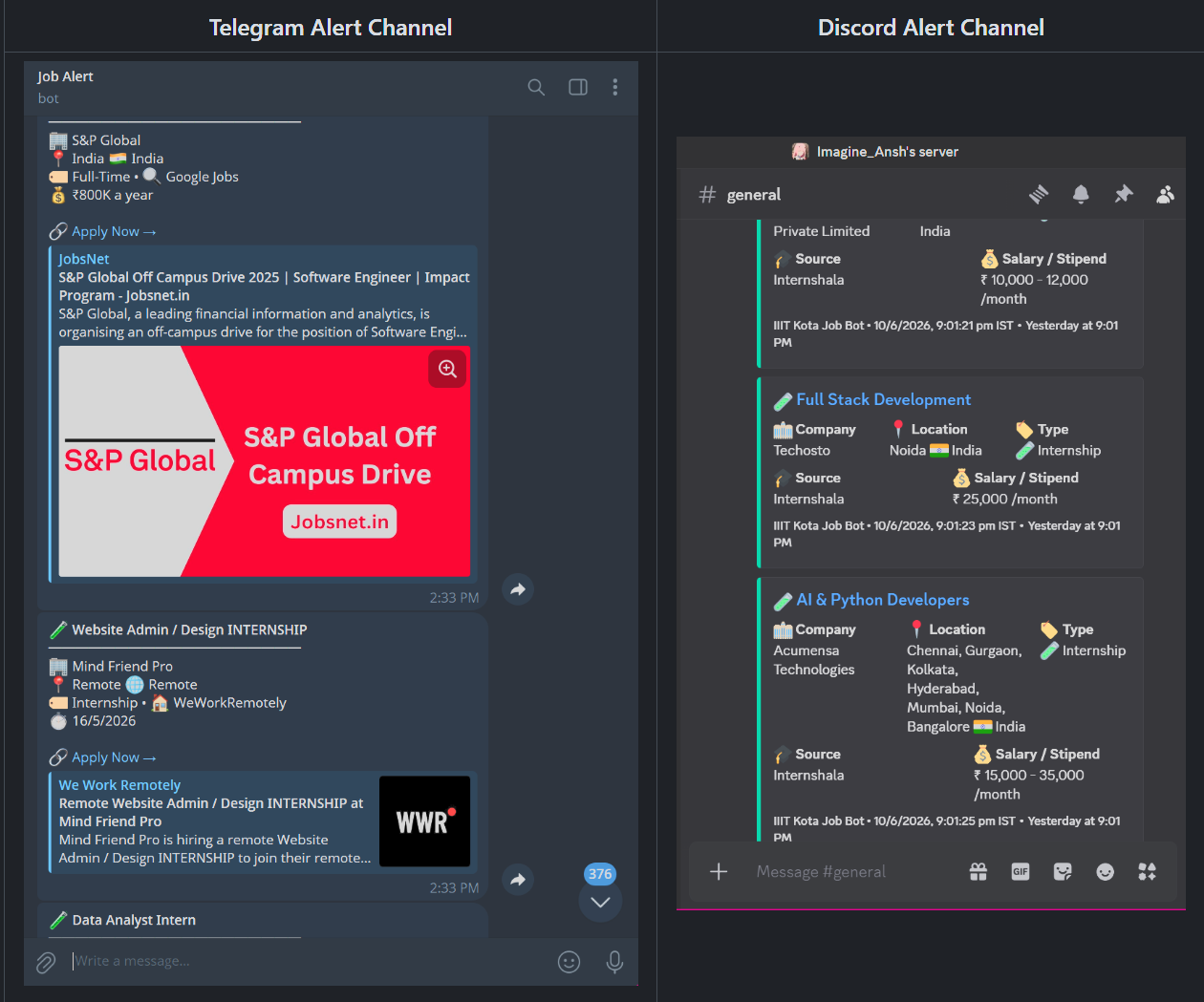Image resolution: width=1204 pixels, height=1002 pixels.
Task: Toggle Discord notification bell settings
Action: 1081,194
